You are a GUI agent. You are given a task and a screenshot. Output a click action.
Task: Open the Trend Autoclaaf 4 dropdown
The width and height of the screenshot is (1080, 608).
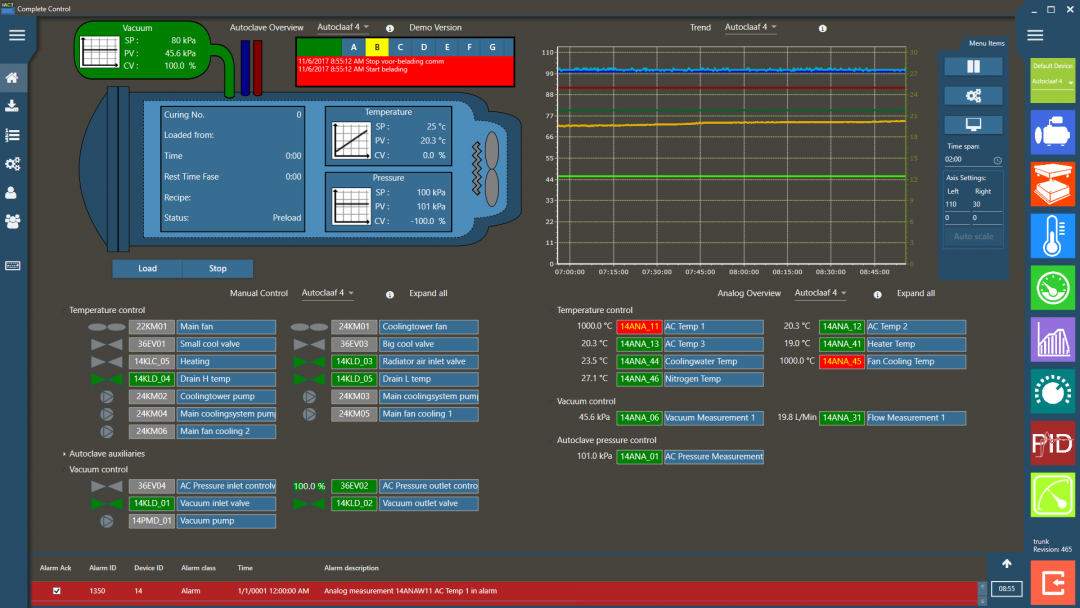750,27
